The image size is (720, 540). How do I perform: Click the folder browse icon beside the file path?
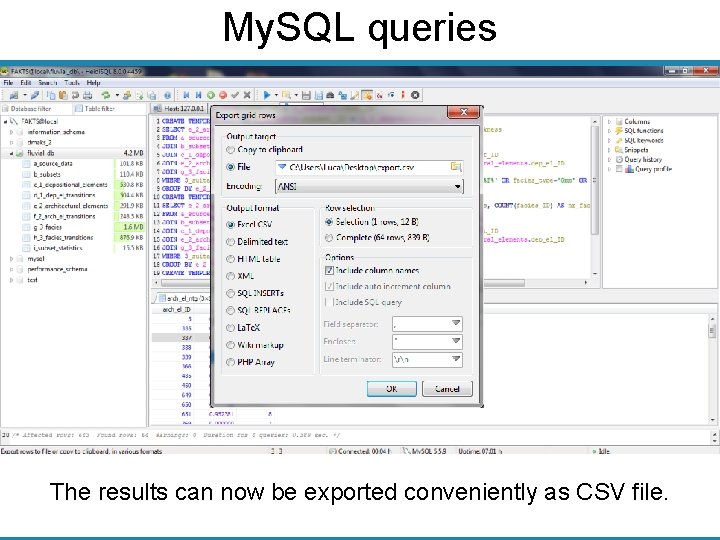tap(456, 167)
